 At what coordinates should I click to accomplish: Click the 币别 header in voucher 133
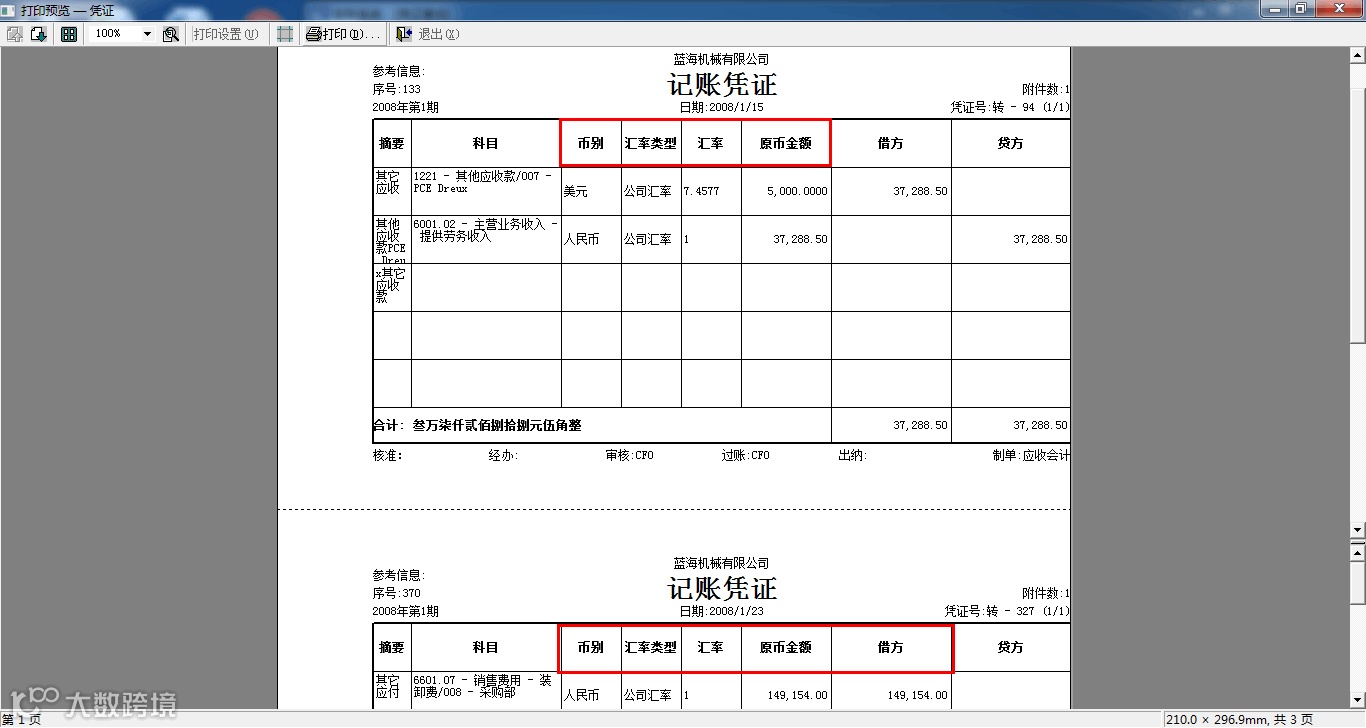(x=591, y=143)
